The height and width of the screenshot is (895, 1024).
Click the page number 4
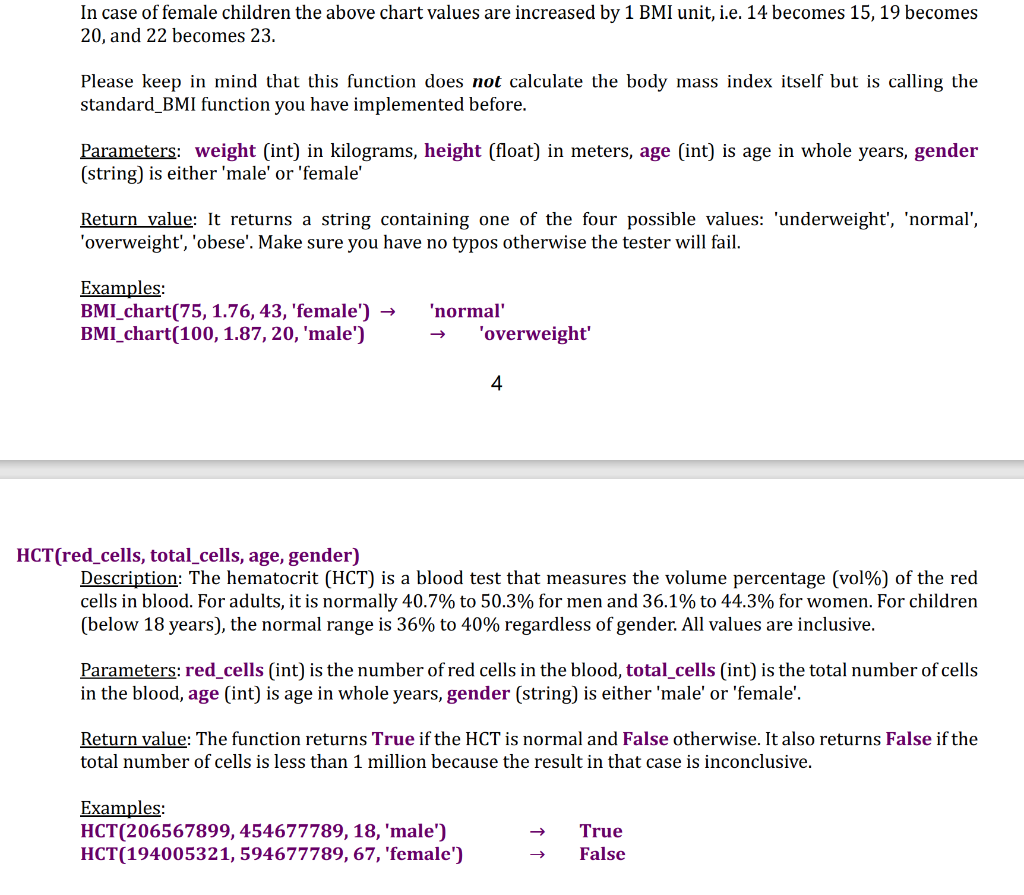[496, 383]
